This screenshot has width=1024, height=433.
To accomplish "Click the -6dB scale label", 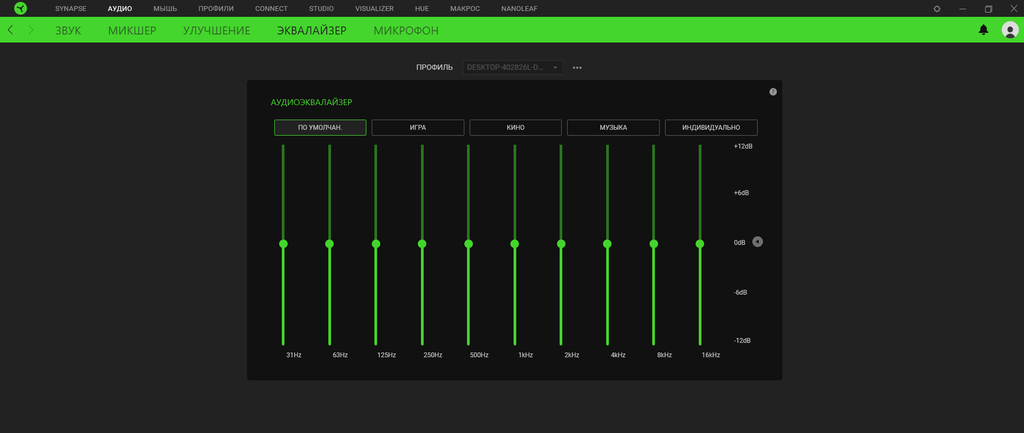I will pos(741,292).
